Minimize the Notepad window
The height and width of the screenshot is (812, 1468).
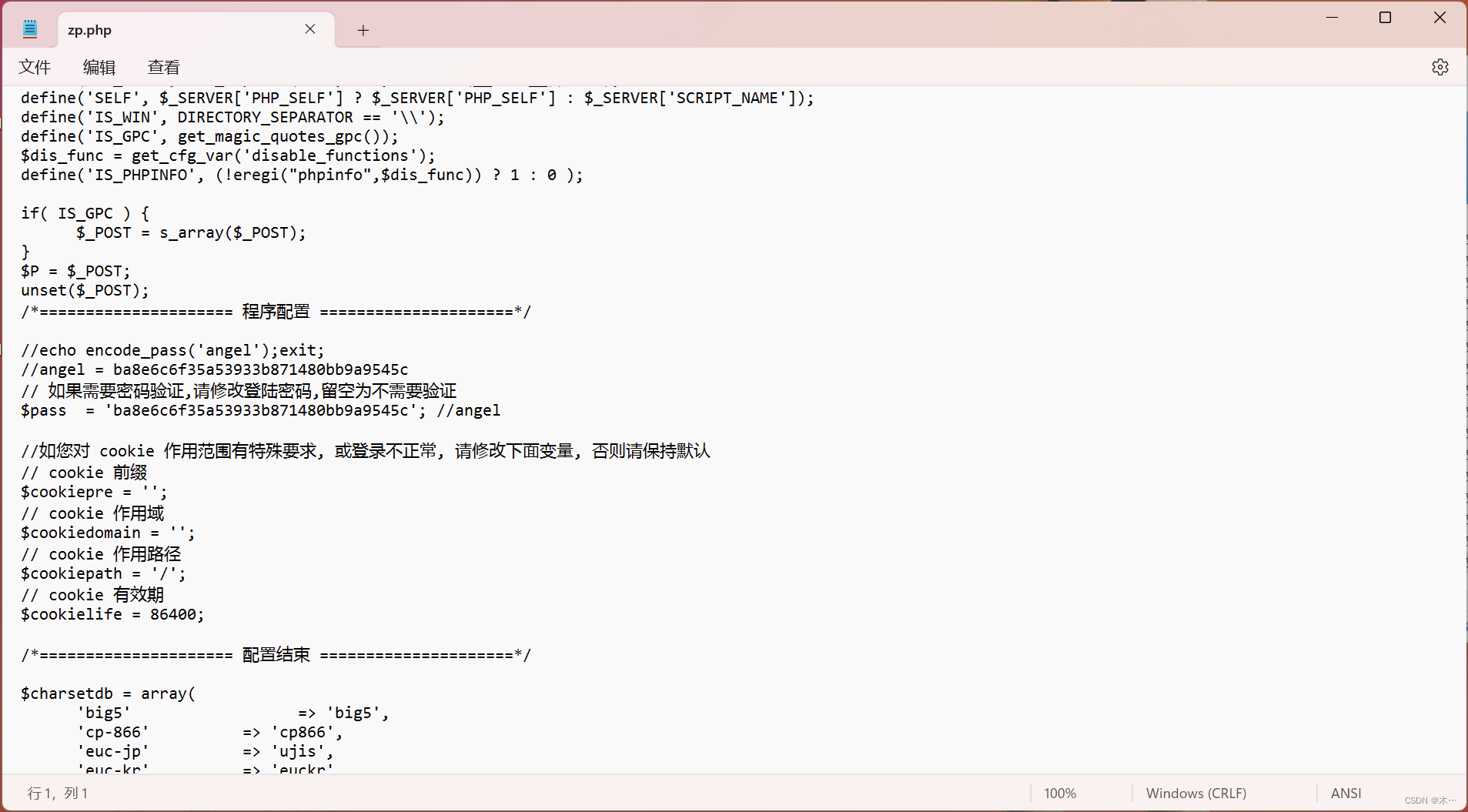1333,18
